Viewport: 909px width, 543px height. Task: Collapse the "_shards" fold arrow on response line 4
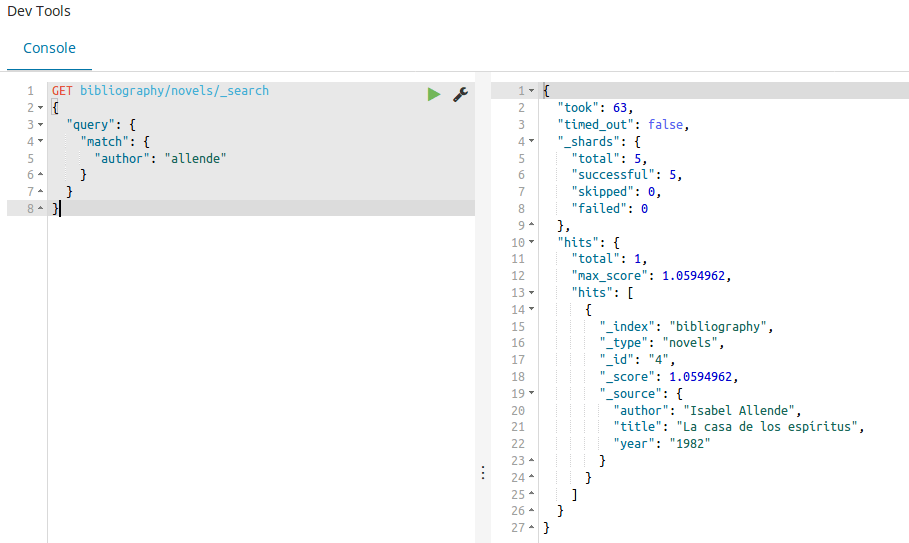click(531, 141)
